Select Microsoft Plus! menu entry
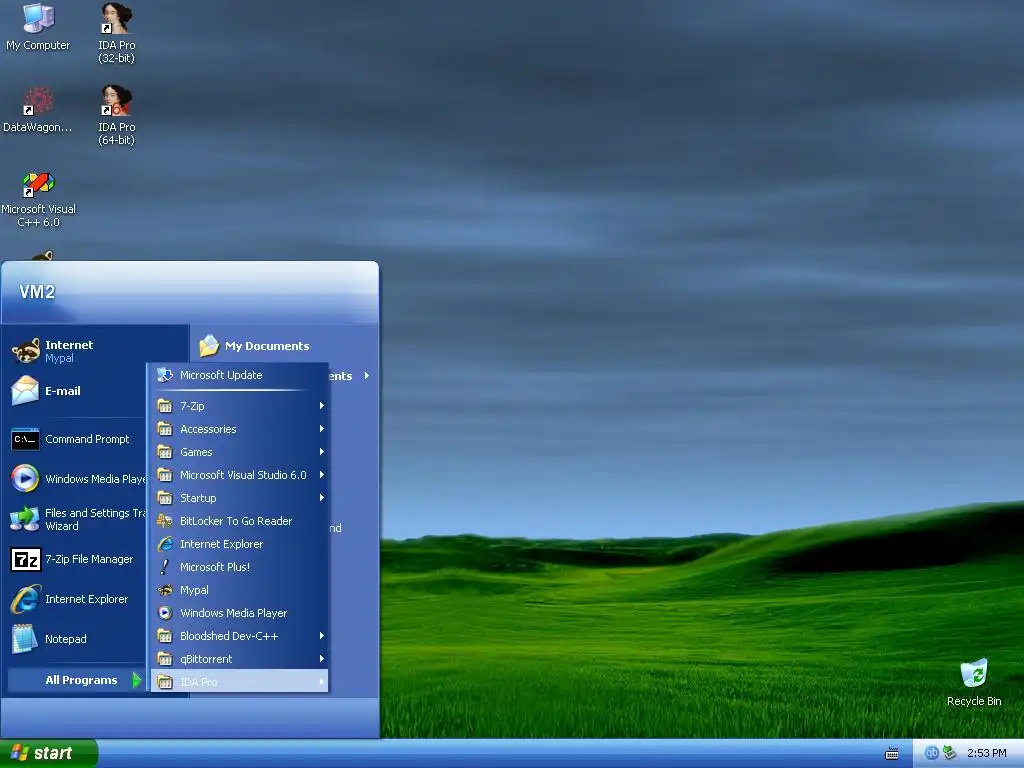The width and height of the screenshot is (1024, 768). [x=239, y=567]
